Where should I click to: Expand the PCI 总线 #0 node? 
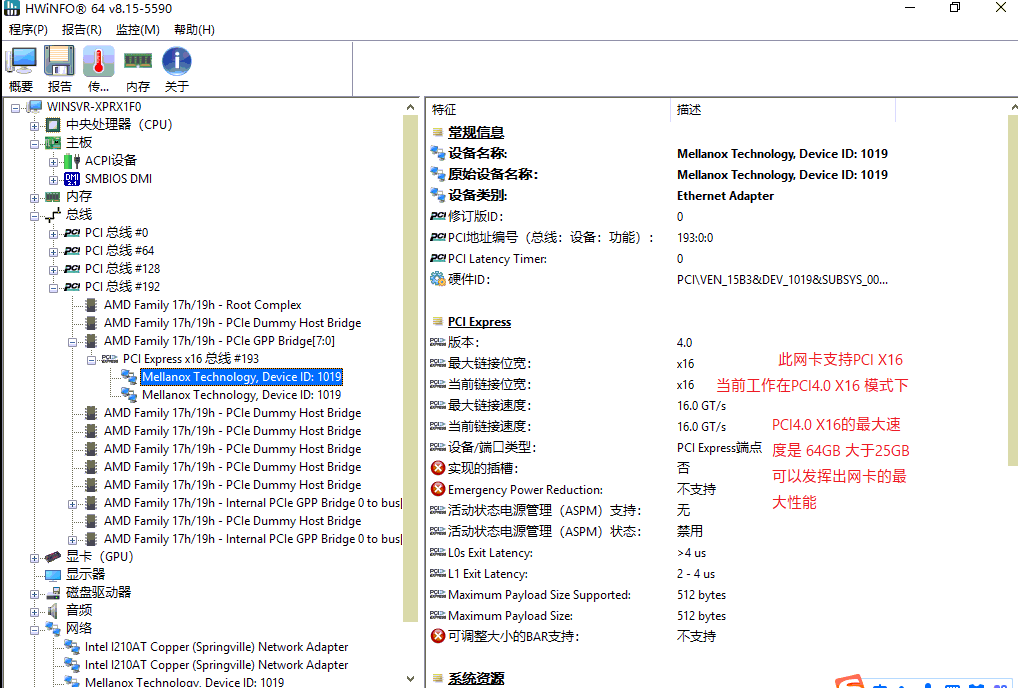tap(54, 233)
